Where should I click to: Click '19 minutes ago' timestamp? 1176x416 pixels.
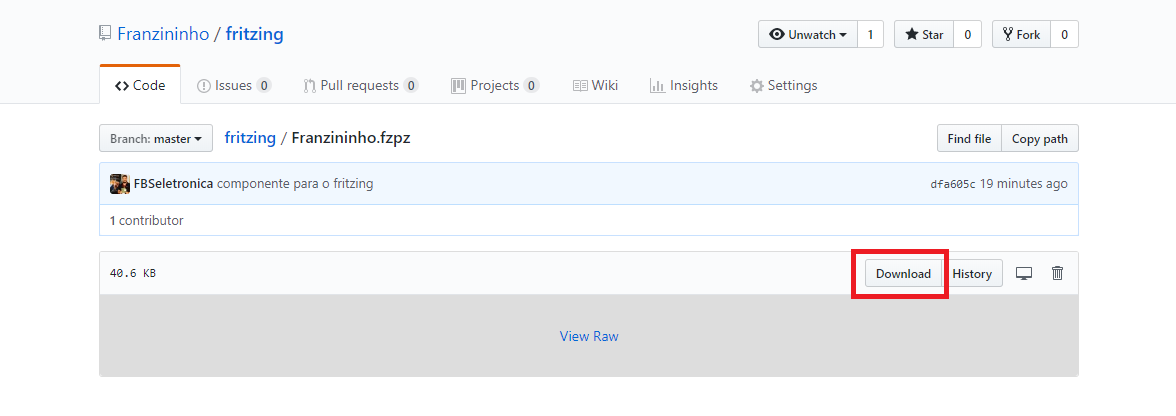(1024, 184)
